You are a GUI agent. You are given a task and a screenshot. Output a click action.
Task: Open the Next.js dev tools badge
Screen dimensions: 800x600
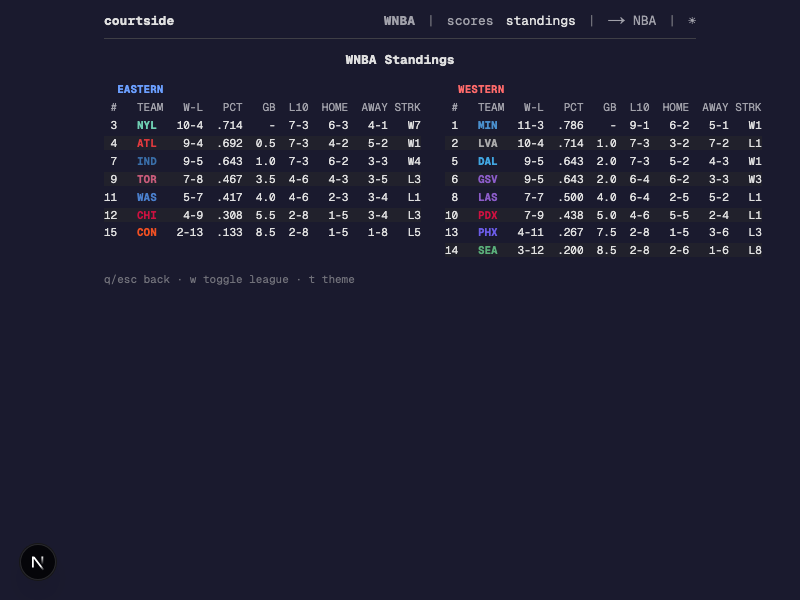point(38,562)
